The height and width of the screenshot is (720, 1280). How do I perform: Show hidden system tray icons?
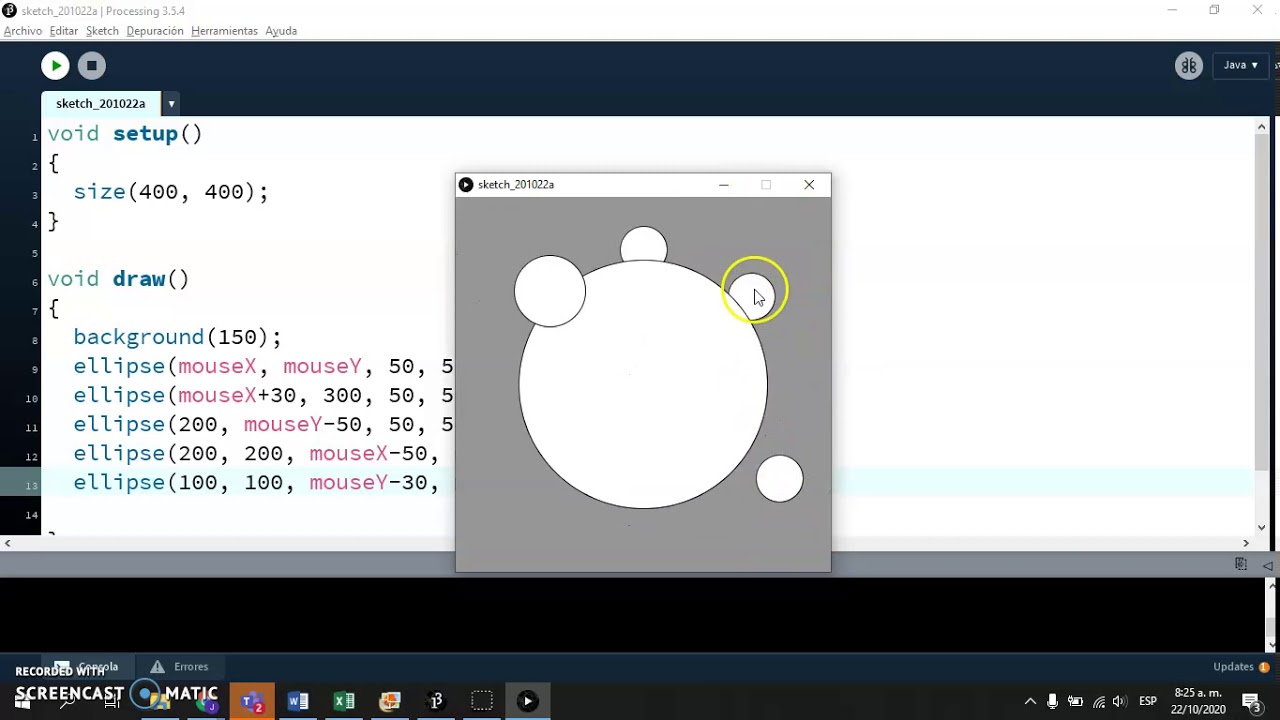(x=1030, y=701)
